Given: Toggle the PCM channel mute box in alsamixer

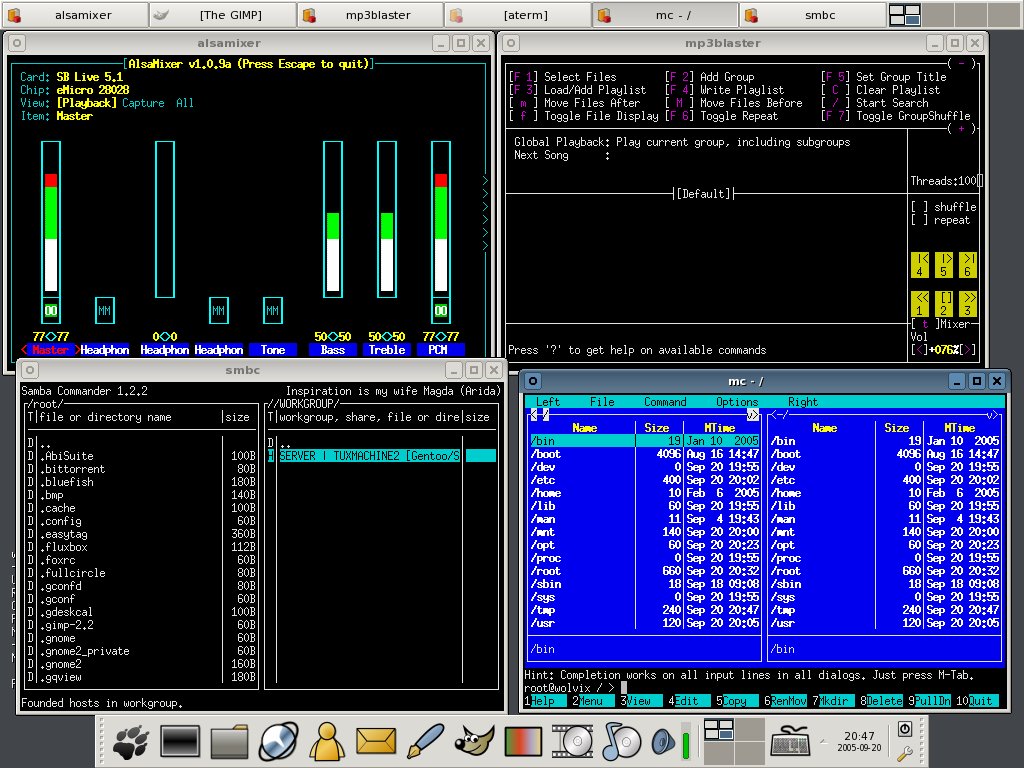Looking at the screenshot, I should coord(441,311).
